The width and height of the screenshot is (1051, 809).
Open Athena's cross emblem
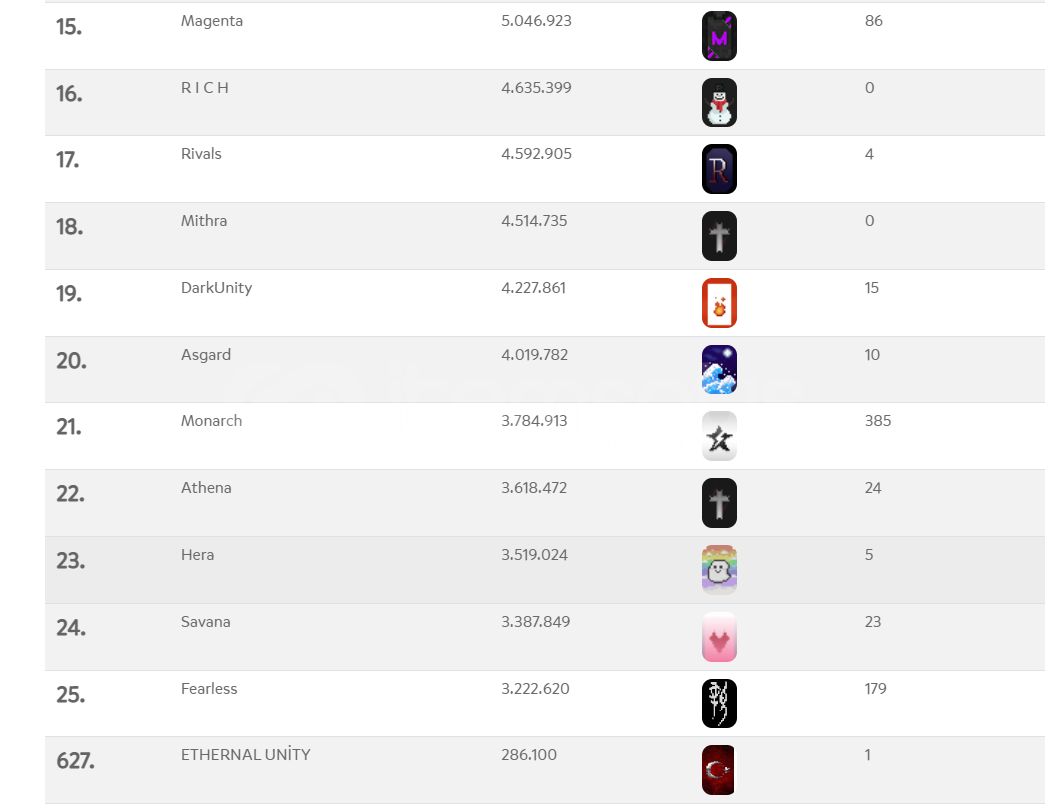(719, 503)
